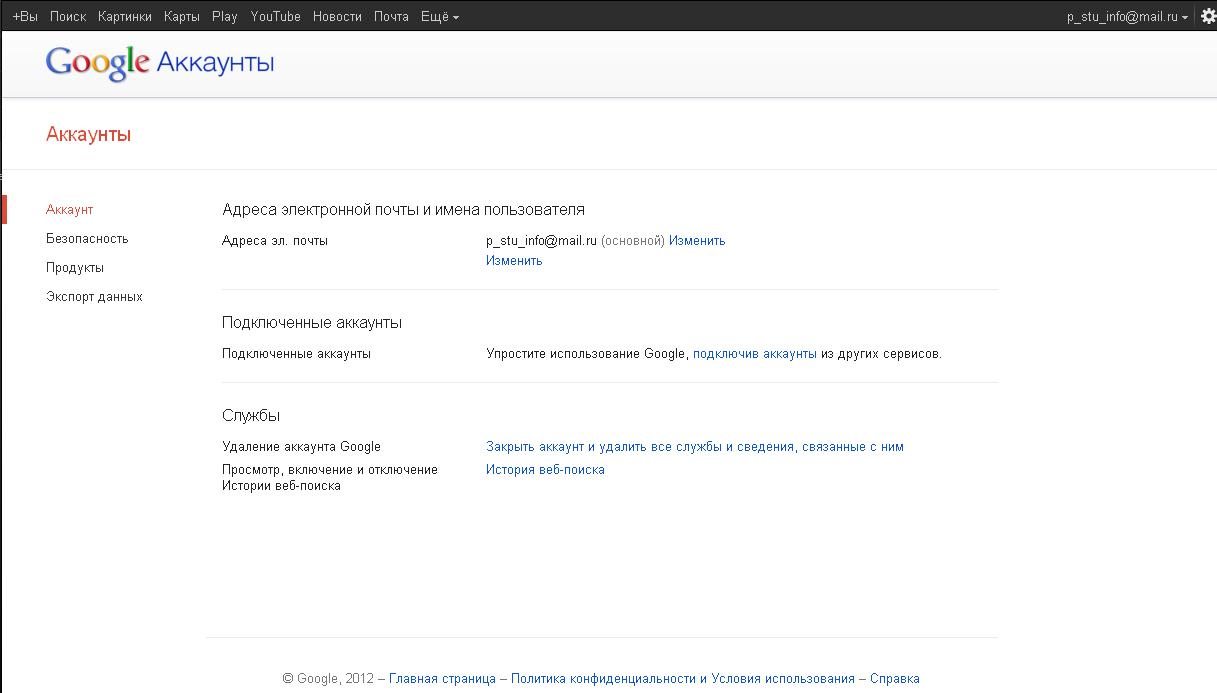
Task: Click Изменить next to the primary email
Action: pos(697,241)
